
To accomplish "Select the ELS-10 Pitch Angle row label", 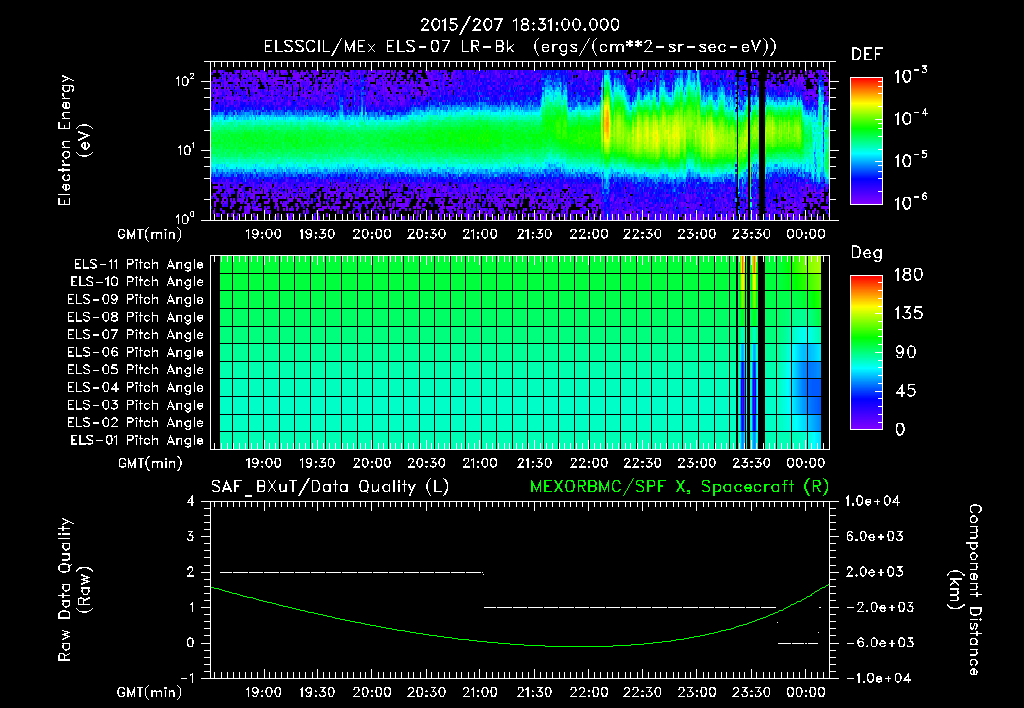I will pyautogui.click(x=136, y=282).
